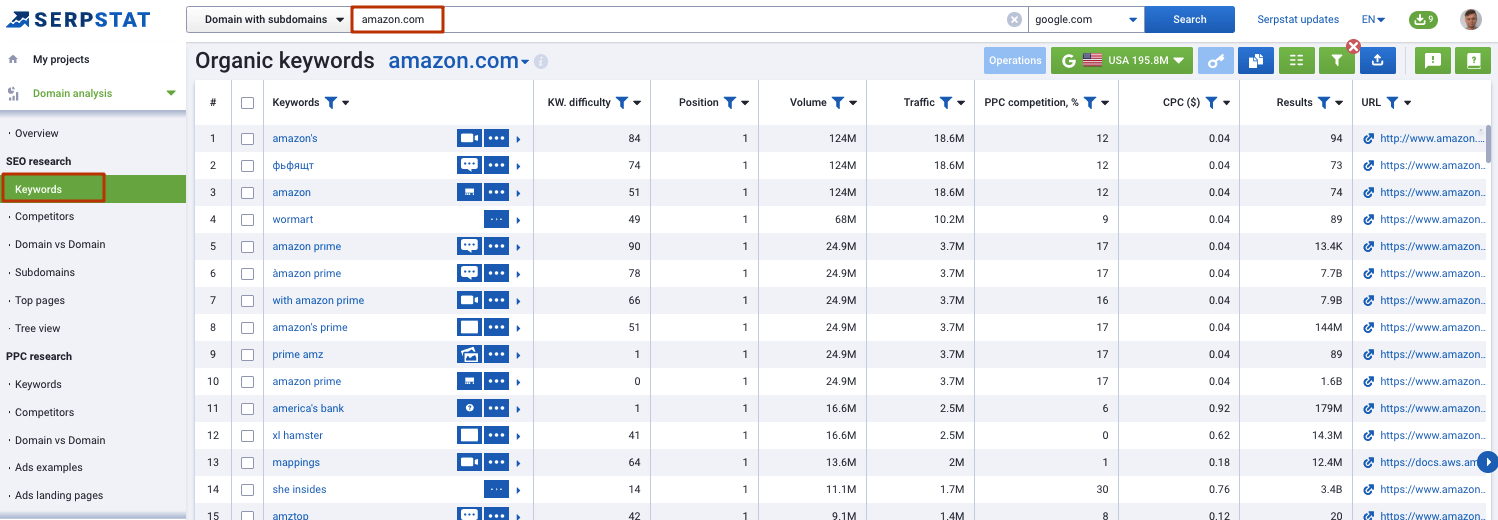The height and width of the screenshot is (520, 1498).
Task: Click the SERPSTAT logo
Action: (77, 19)
